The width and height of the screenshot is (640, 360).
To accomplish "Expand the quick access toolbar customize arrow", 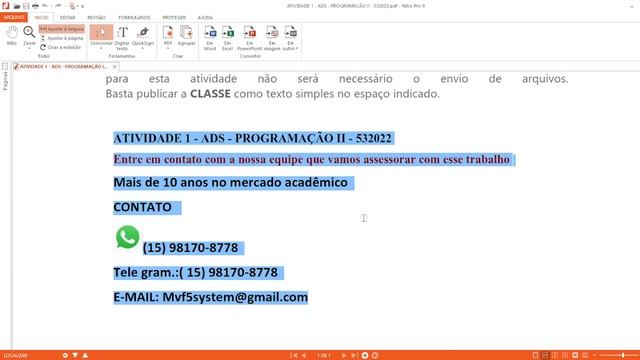I will (82, 7).
